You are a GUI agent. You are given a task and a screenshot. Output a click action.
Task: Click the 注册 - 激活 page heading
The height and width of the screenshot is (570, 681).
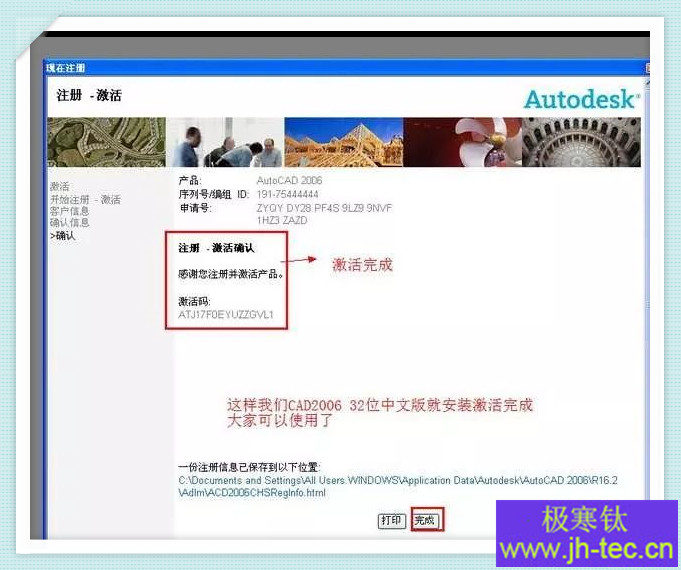tap(89, 95)
